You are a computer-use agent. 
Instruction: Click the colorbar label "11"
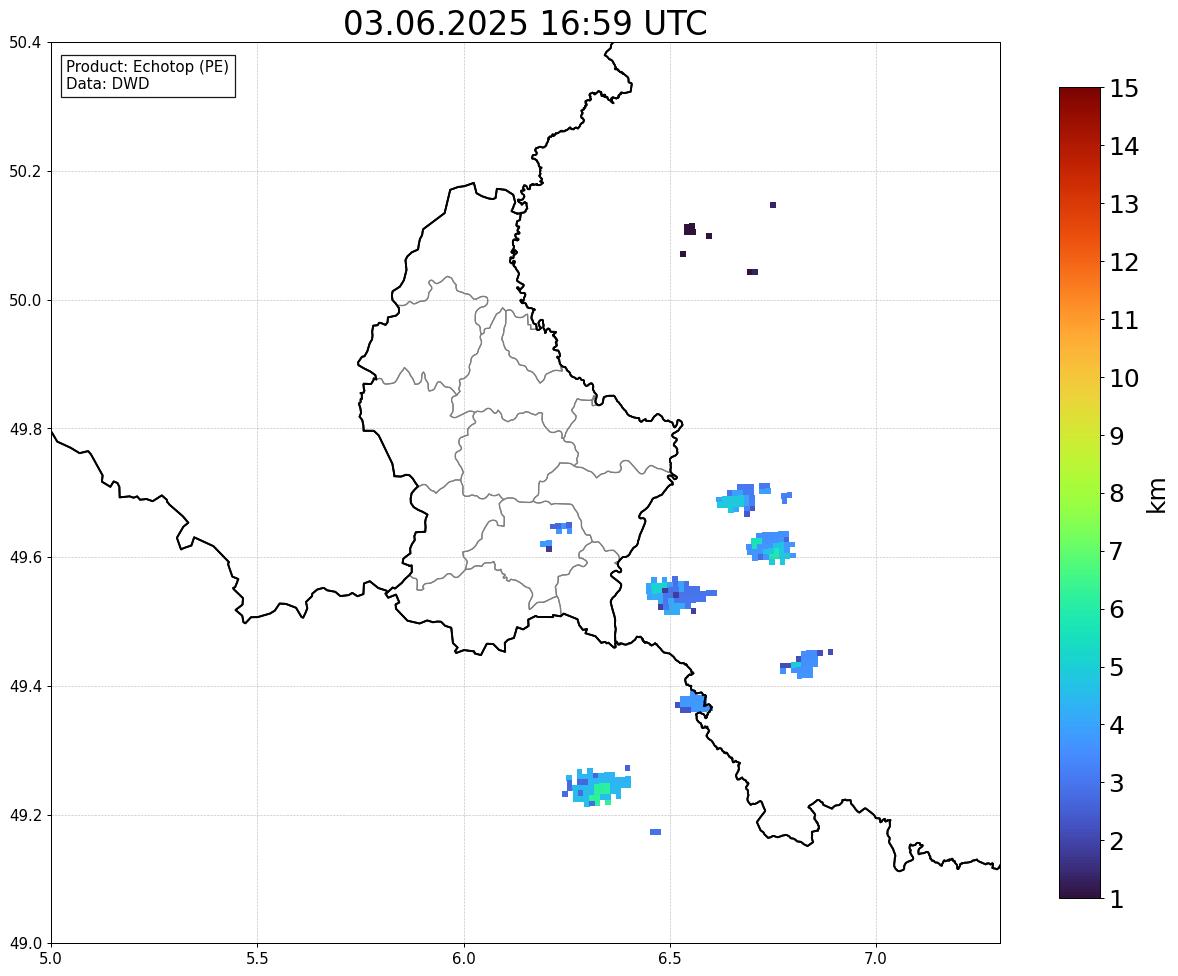(1124, 319)
